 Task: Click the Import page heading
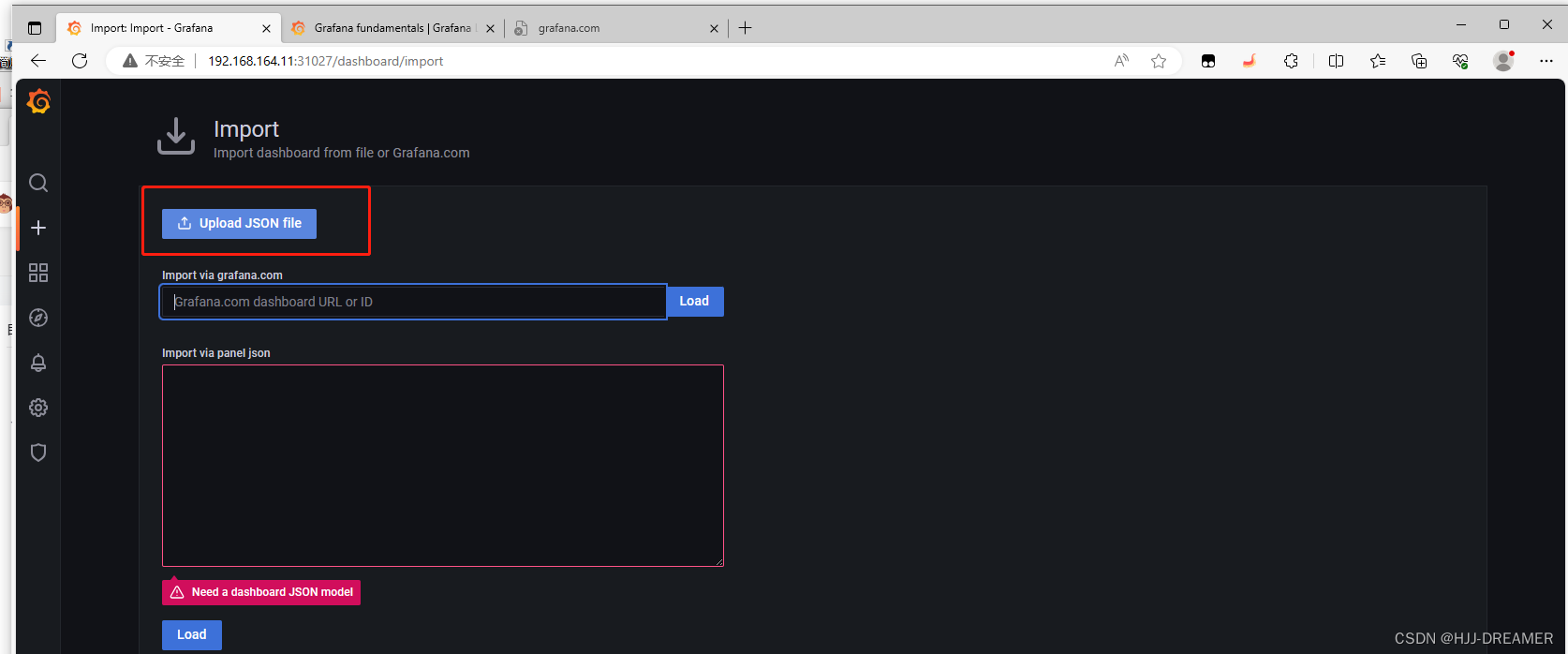tap(246, 129)
